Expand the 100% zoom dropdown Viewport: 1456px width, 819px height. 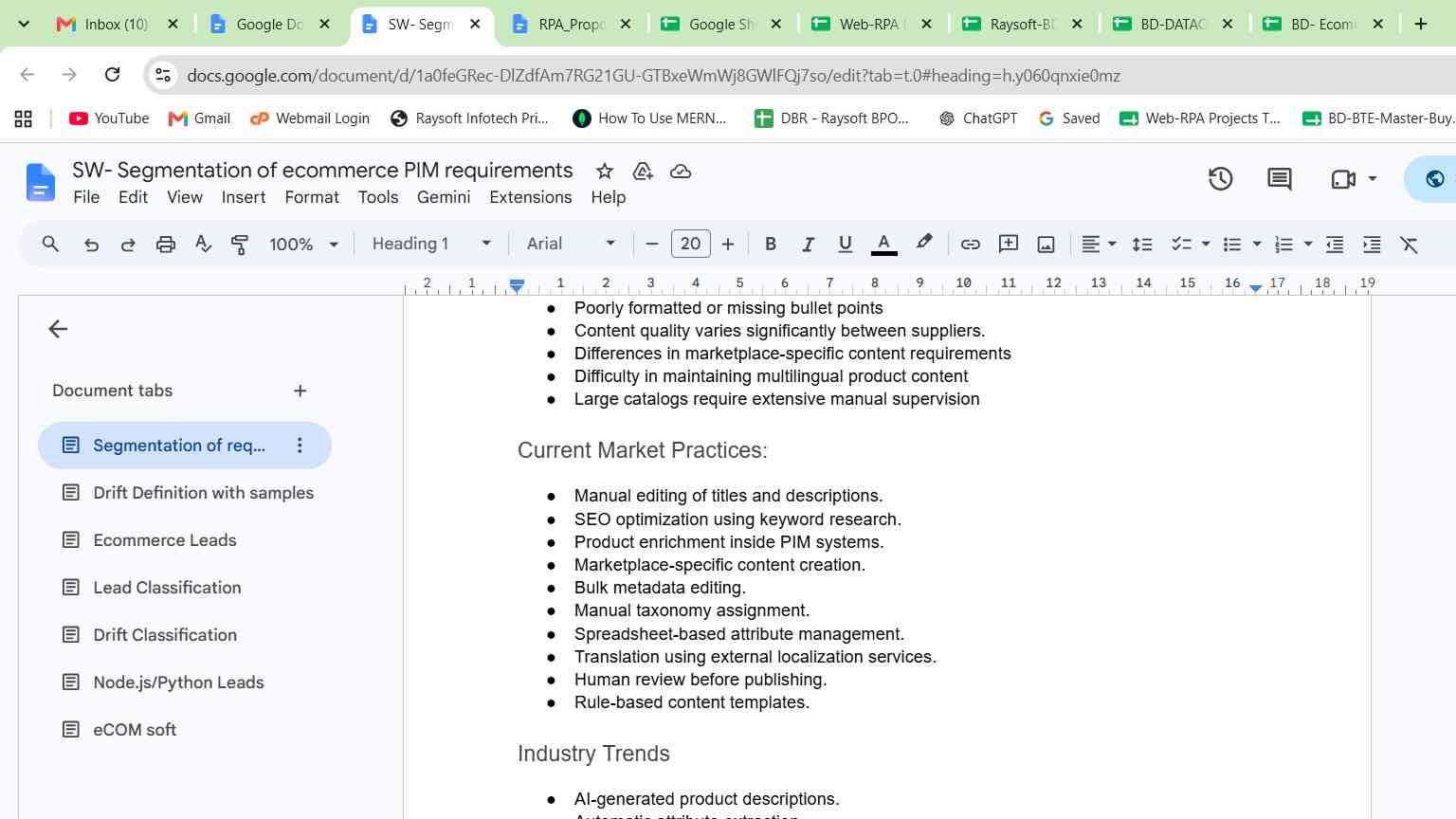(303, 244)
